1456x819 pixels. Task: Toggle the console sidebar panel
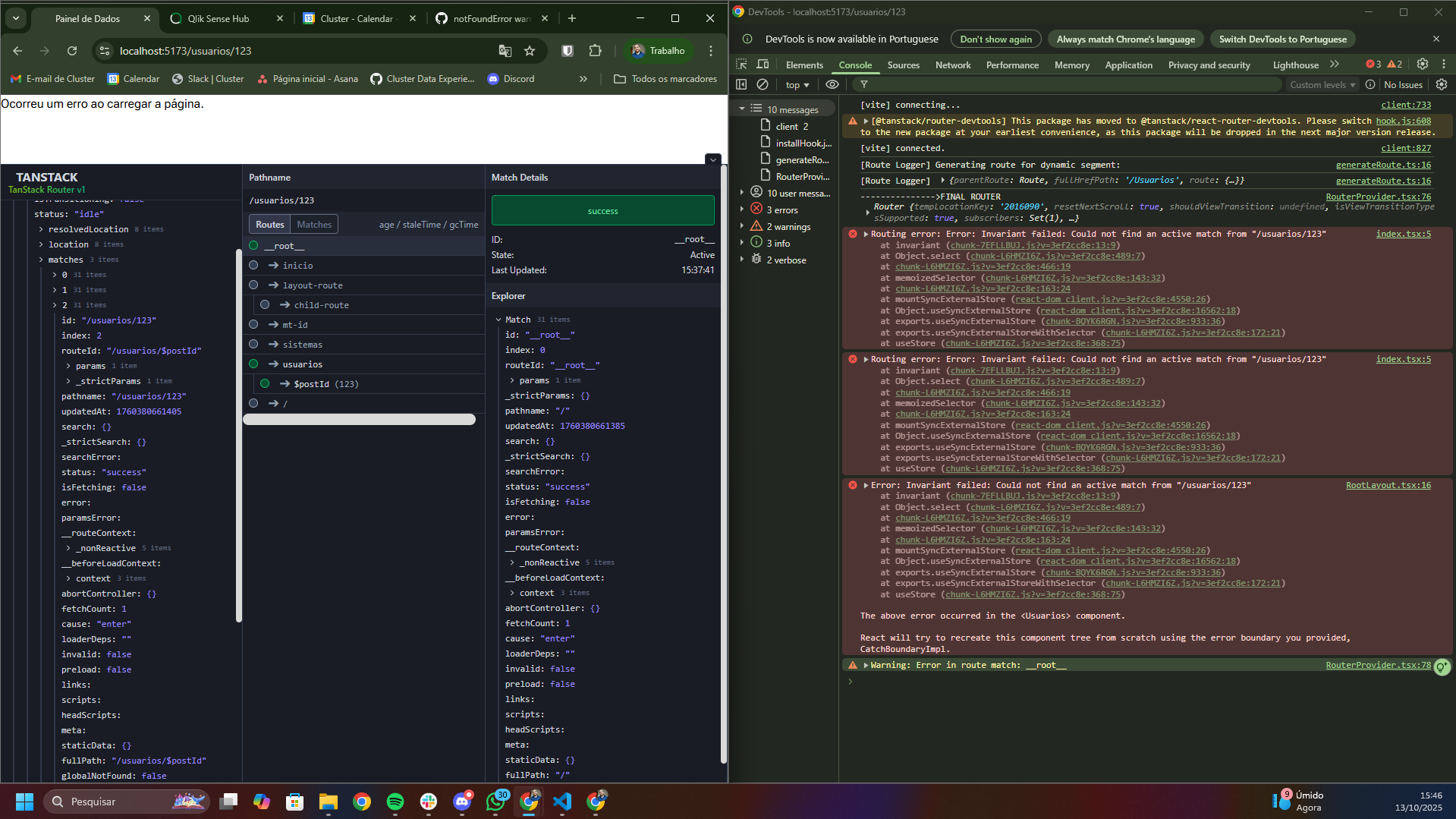pos(741,84)
